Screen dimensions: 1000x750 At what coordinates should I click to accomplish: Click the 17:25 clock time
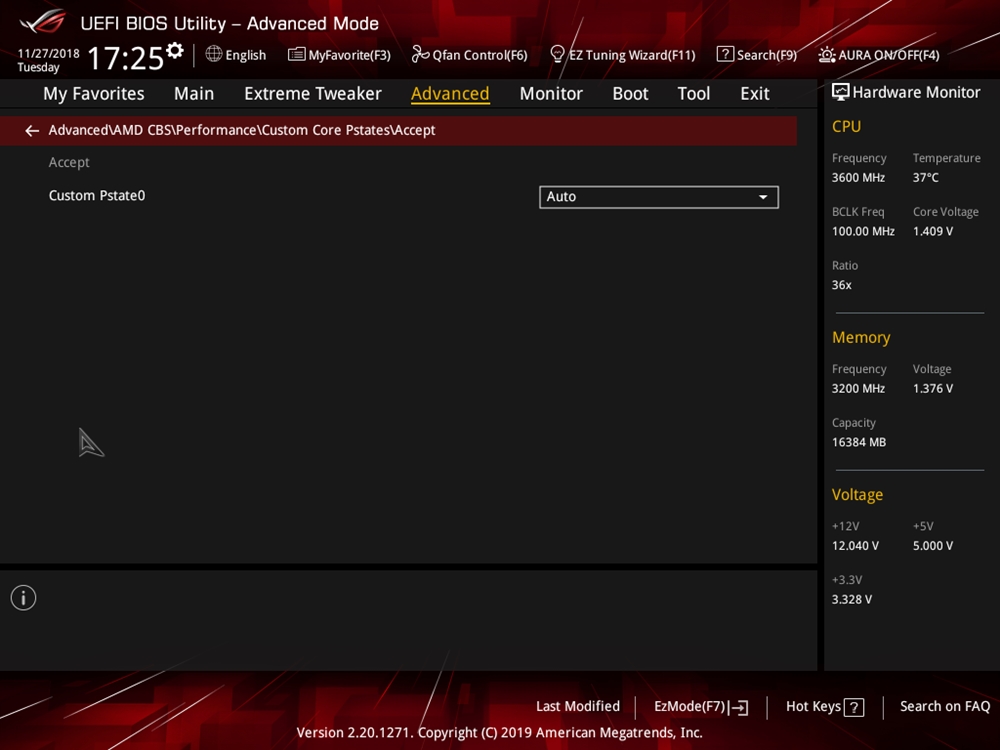126,58
